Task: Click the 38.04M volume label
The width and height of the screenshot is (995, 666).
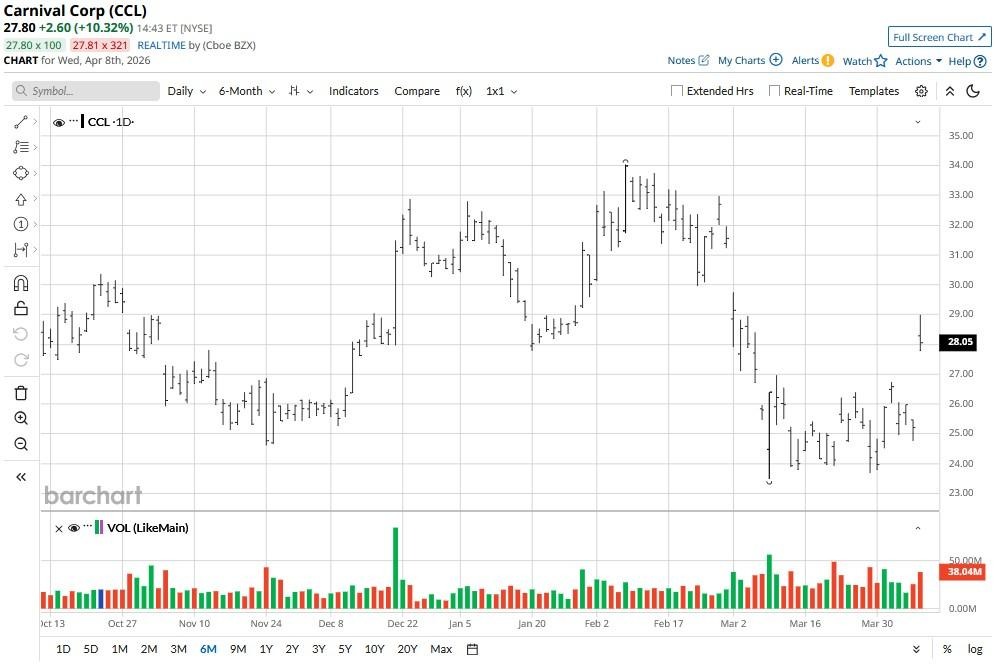Action: [963, 571]
